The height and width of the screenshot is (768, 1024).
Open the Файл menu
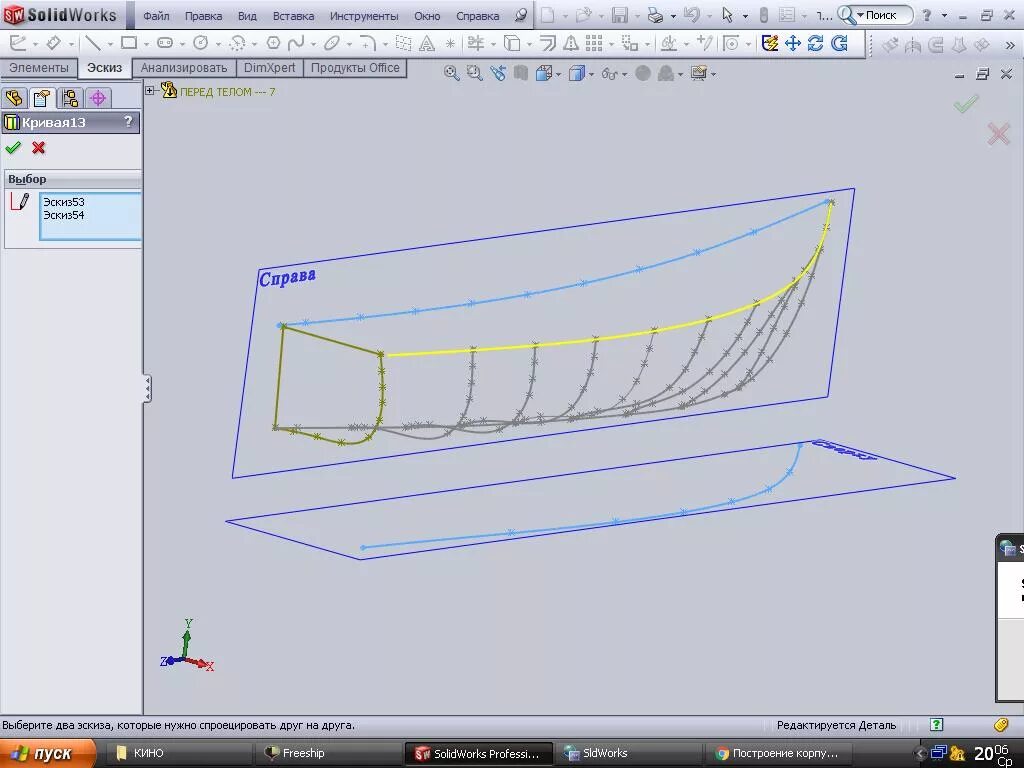[x=156, y=16]
